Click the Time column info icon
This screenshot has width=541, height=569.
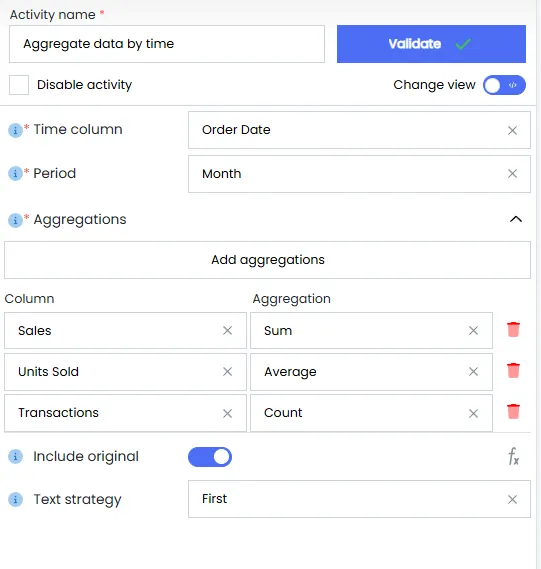tap(15, 130)
